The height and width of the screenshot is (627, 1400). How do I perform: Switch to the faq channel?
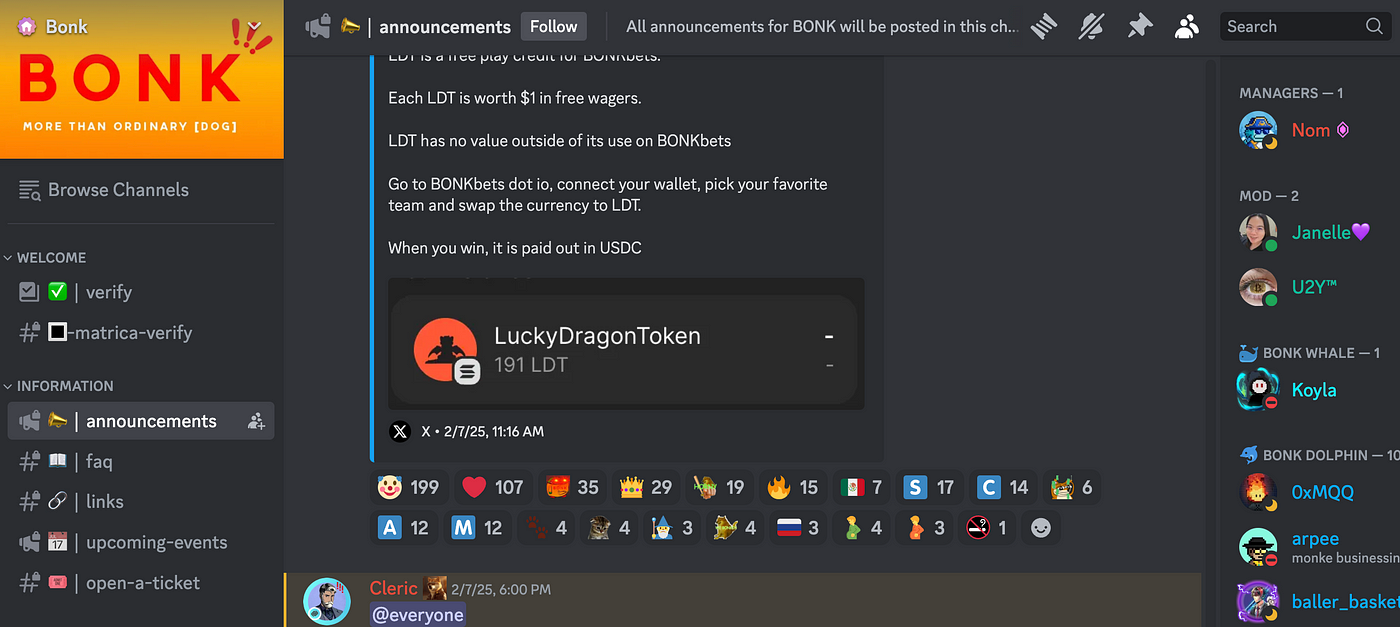141,462
